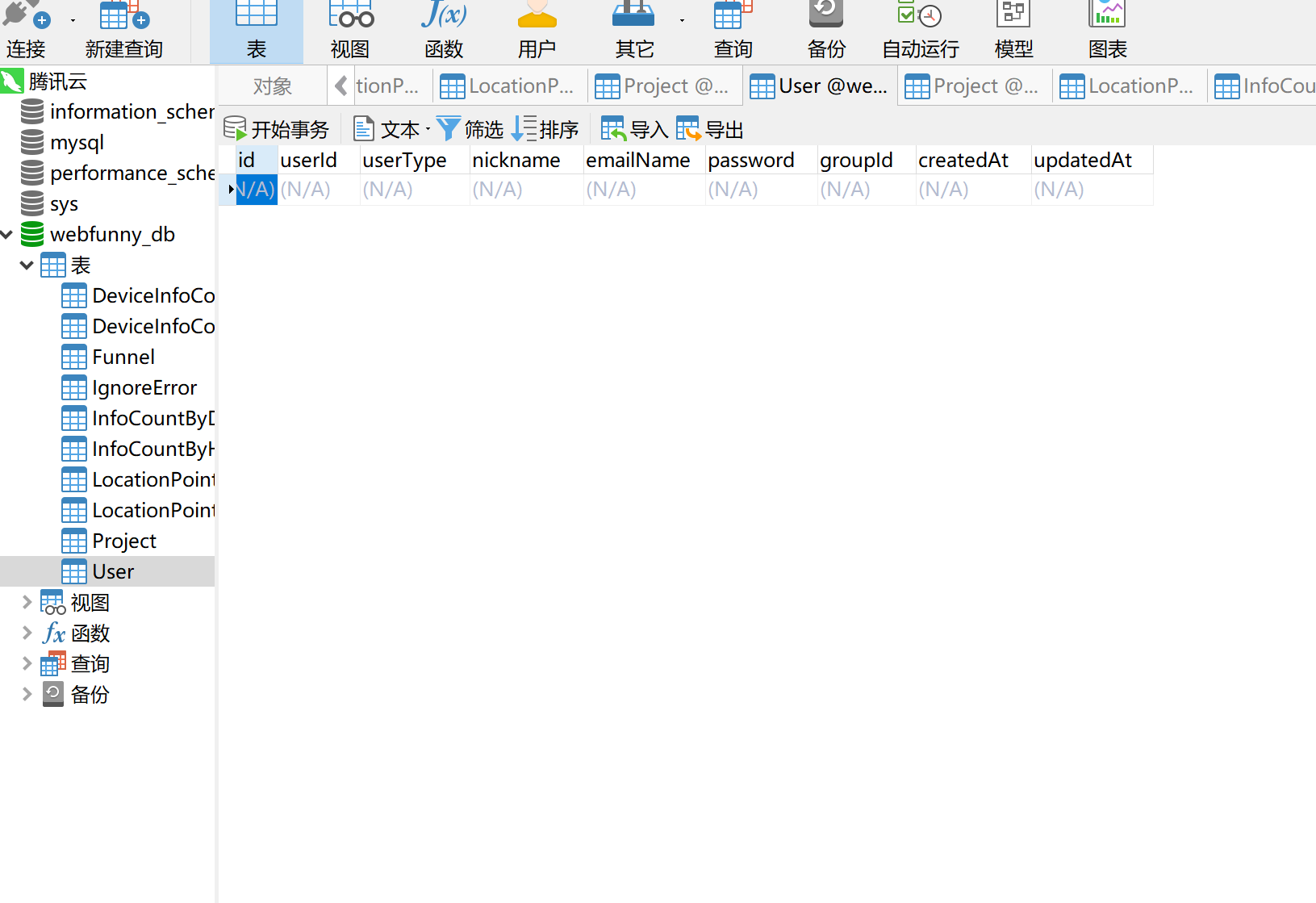
Task: Open the 函数 functions toolbar button
Action: (x=444, y=31)
